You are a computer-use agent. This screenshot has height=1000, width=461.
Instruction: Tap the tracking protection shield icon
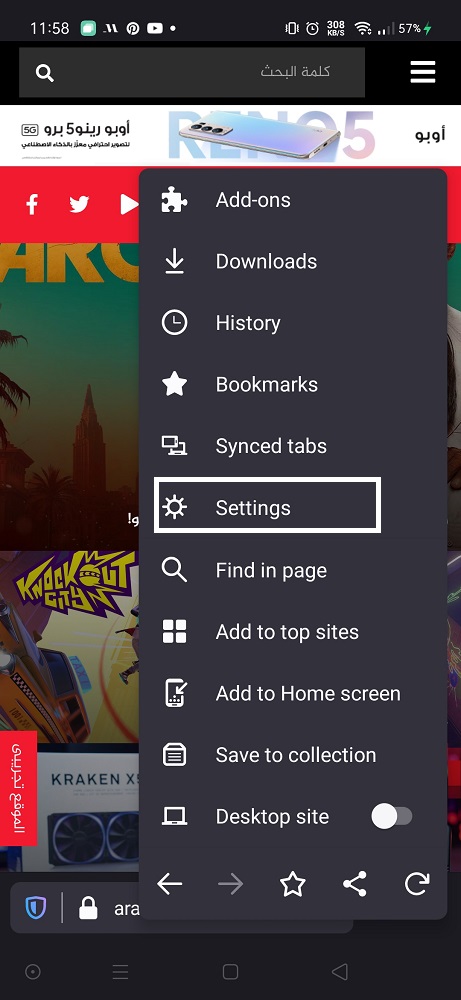point(36,908)
